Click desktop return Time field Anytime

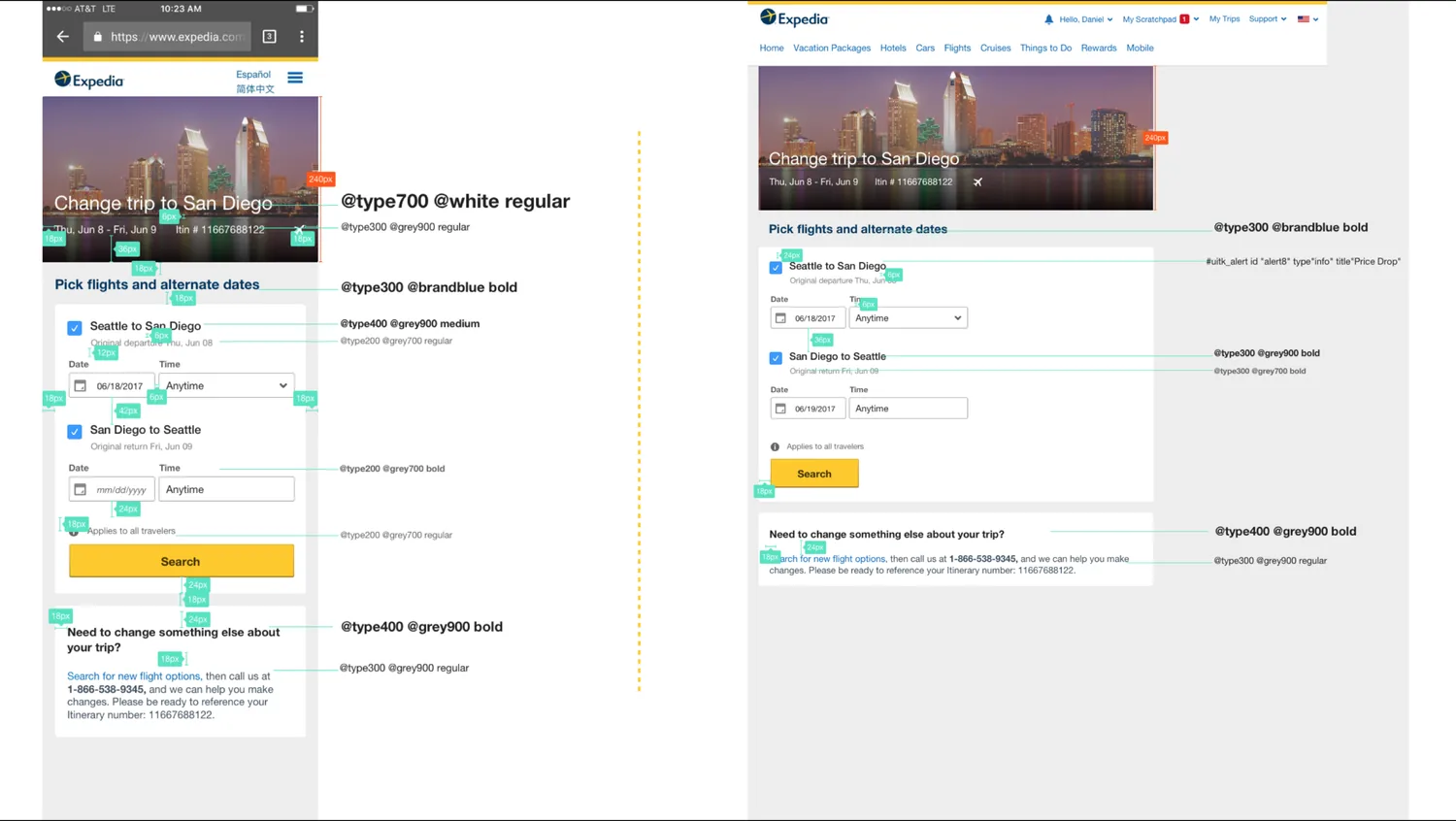click(x=908, y=409)
